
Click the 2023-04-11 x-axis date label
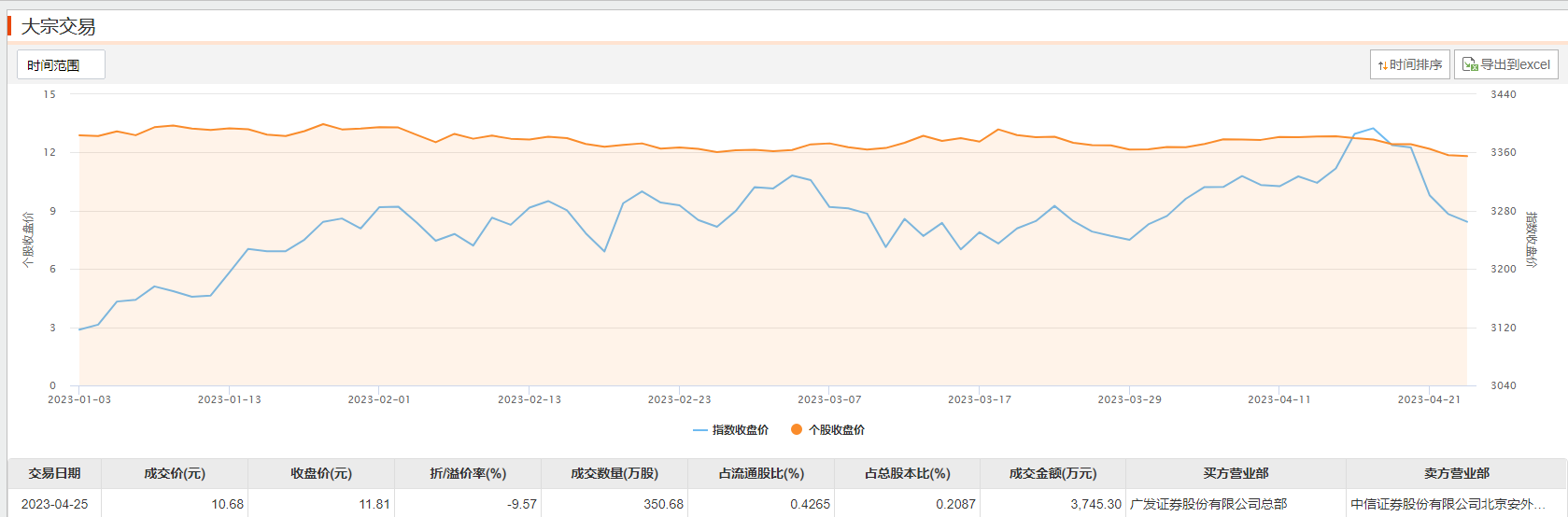[1279, 399]
